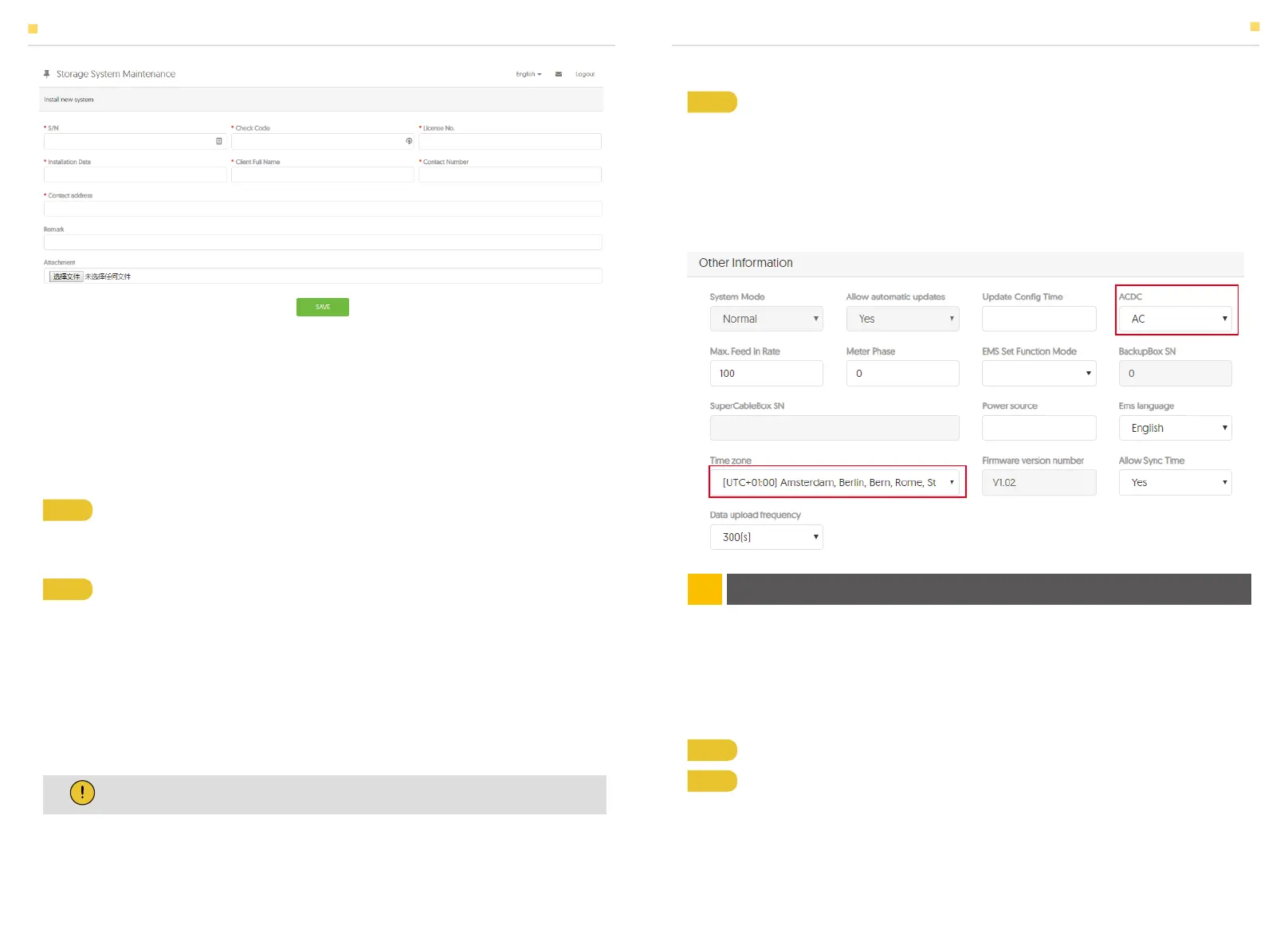Click the green SAVE button
The width and height of the screenshot is (1288, 949).
click(323, 307)
